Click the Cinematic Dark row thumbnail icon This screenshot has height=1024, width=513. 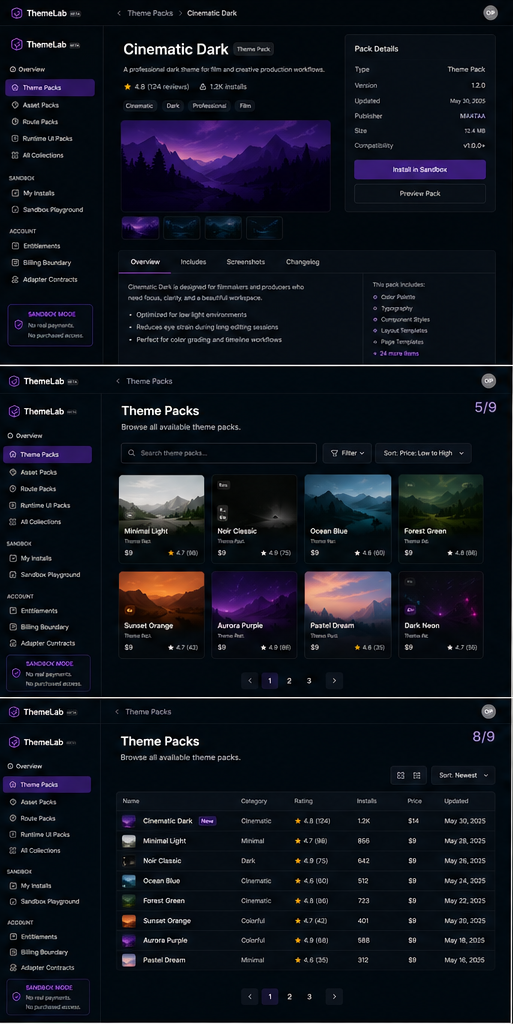point(129,821)
